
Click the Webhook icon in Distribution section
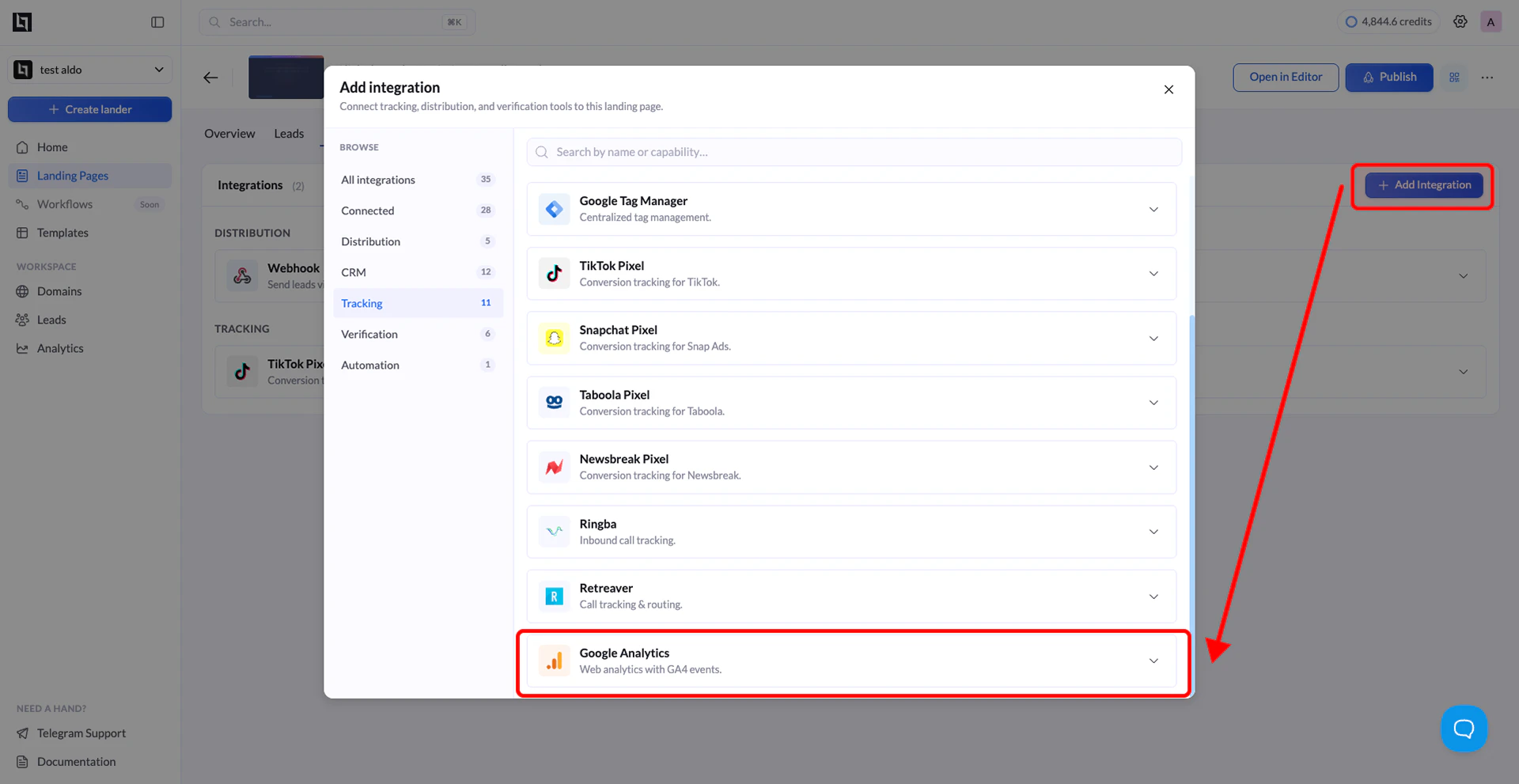242,276
